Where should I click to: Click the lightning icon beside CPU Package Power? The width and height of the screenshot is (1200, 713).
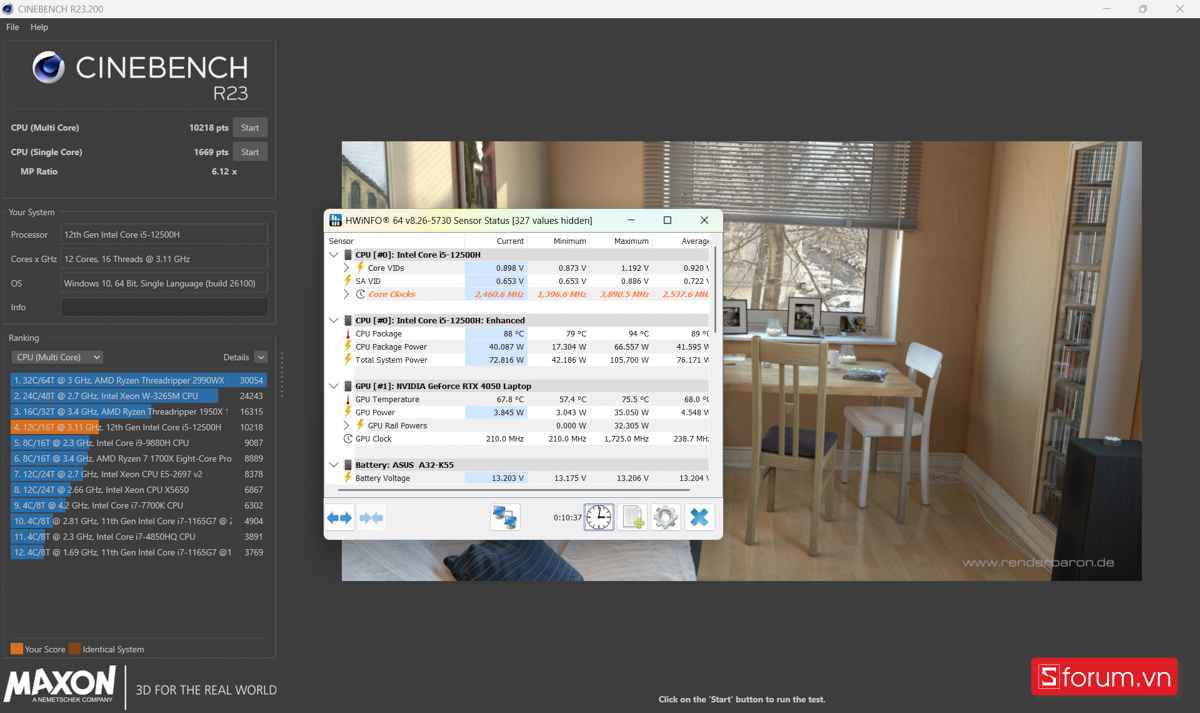[348, 347]
